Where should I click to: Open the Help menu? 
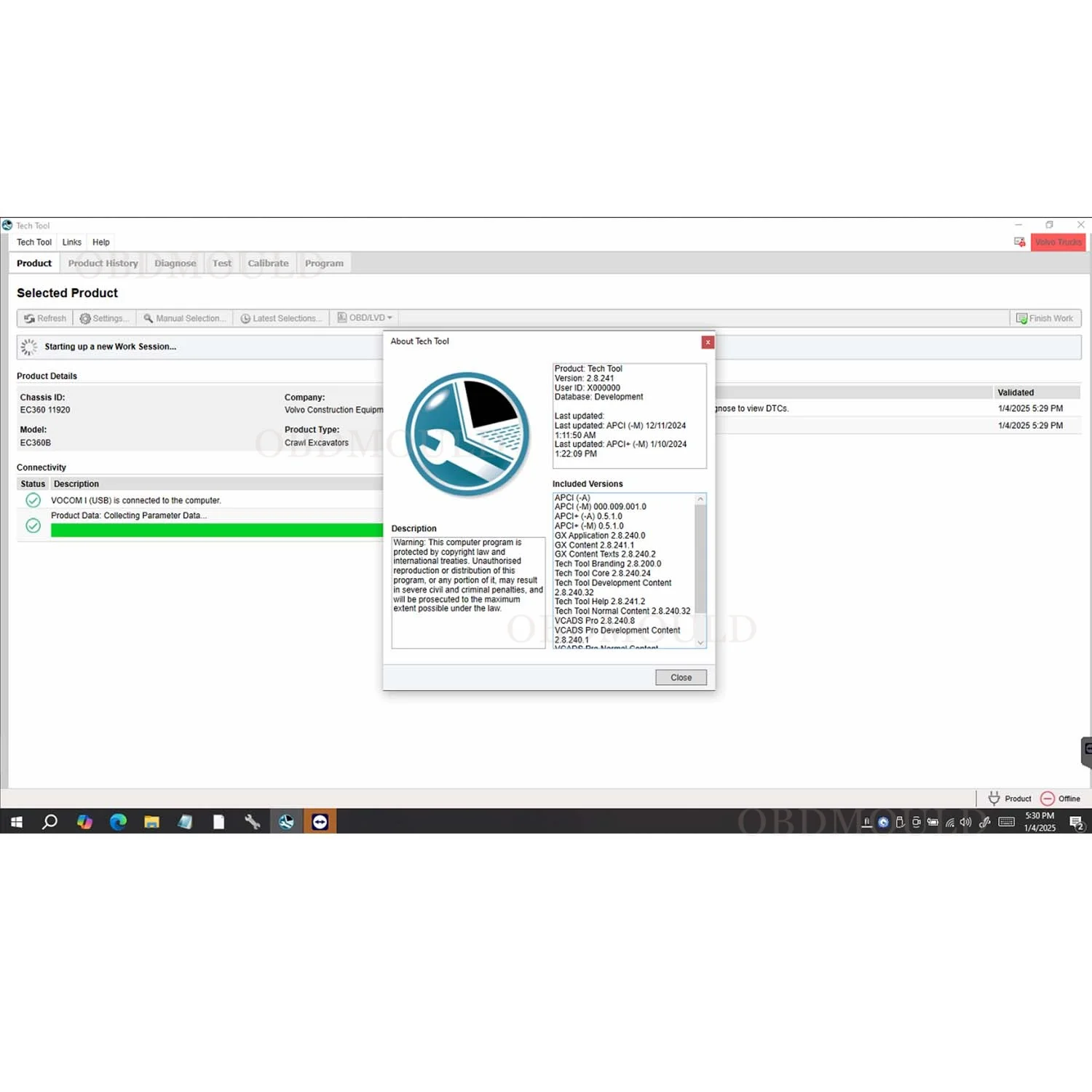coord(101,242)
